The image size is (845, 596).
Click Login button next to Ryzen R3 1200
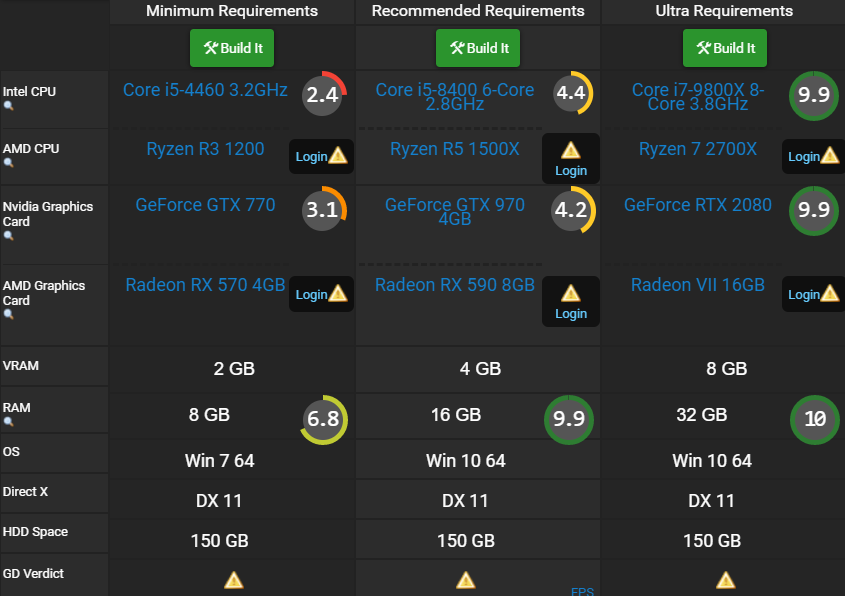[320, 156]
